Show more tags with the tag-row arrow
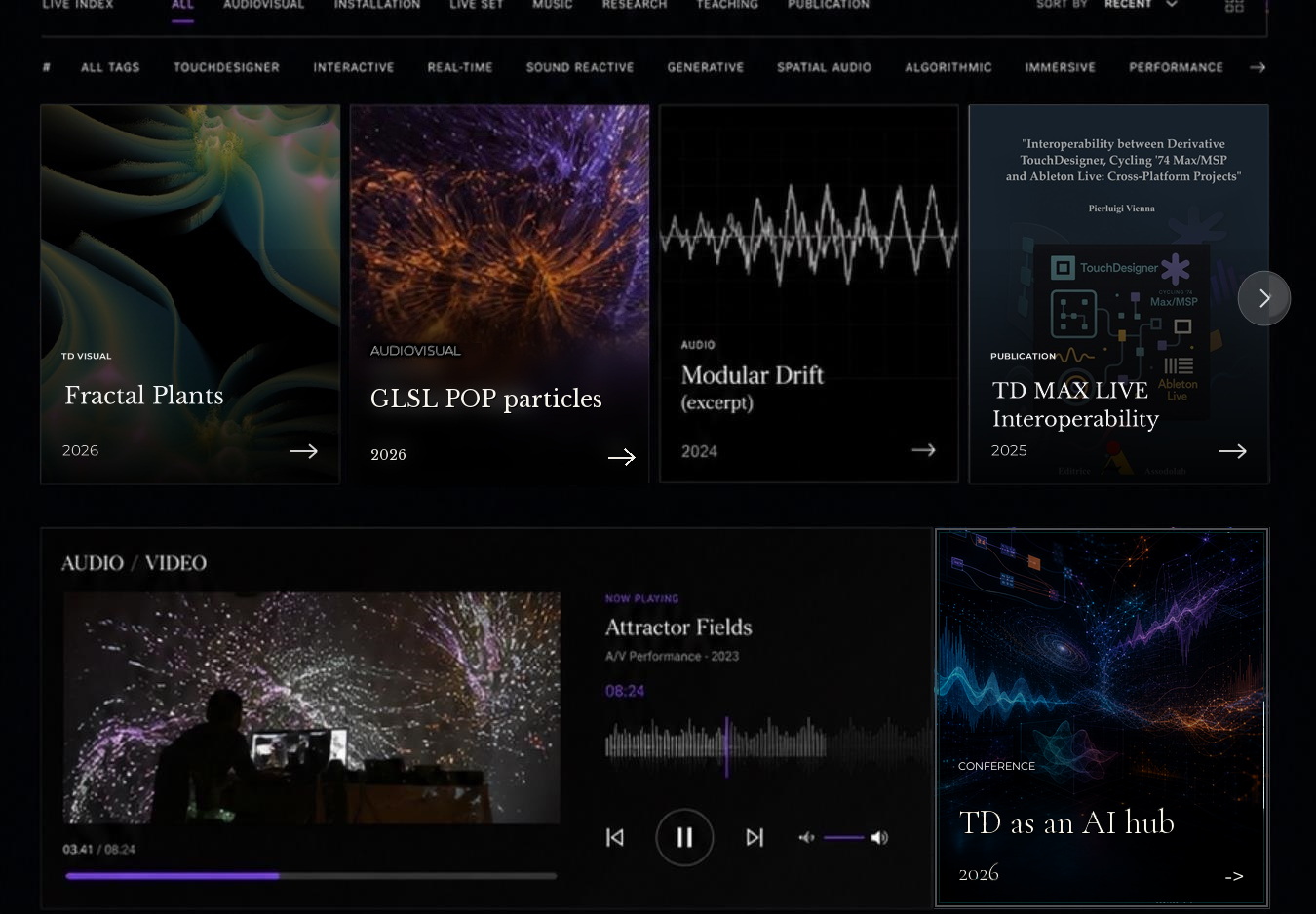The height and width of the screenshot is (914, 1316). pyautogui.click(x=1258, y=67)
